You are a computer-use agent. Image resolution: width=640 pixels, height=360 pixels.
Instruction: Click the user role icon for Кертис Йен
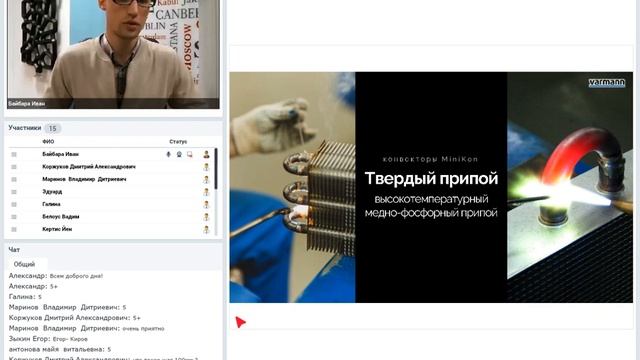(x=206, y=229)
